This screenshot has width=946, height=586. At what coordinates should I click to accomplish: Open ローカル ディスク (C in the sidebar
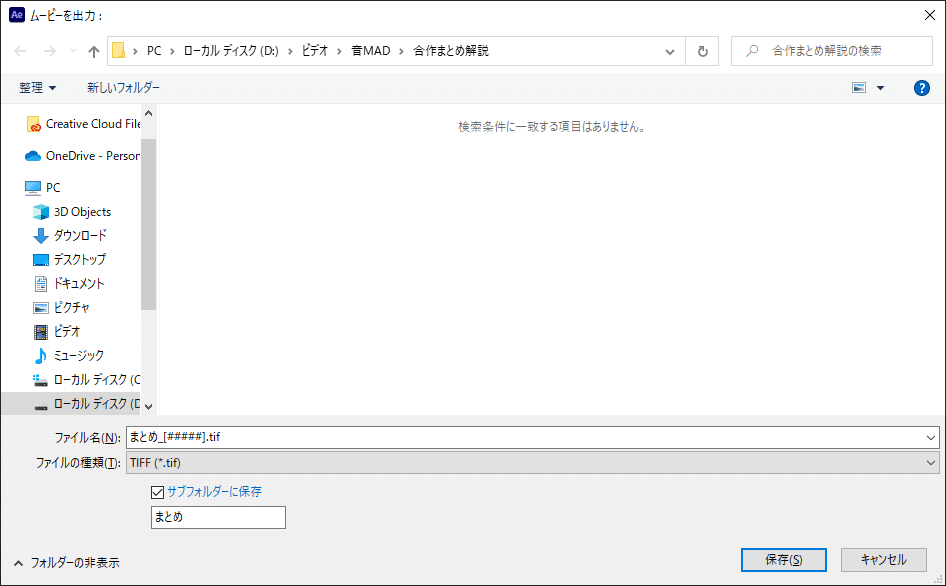(x=86, y=380)
